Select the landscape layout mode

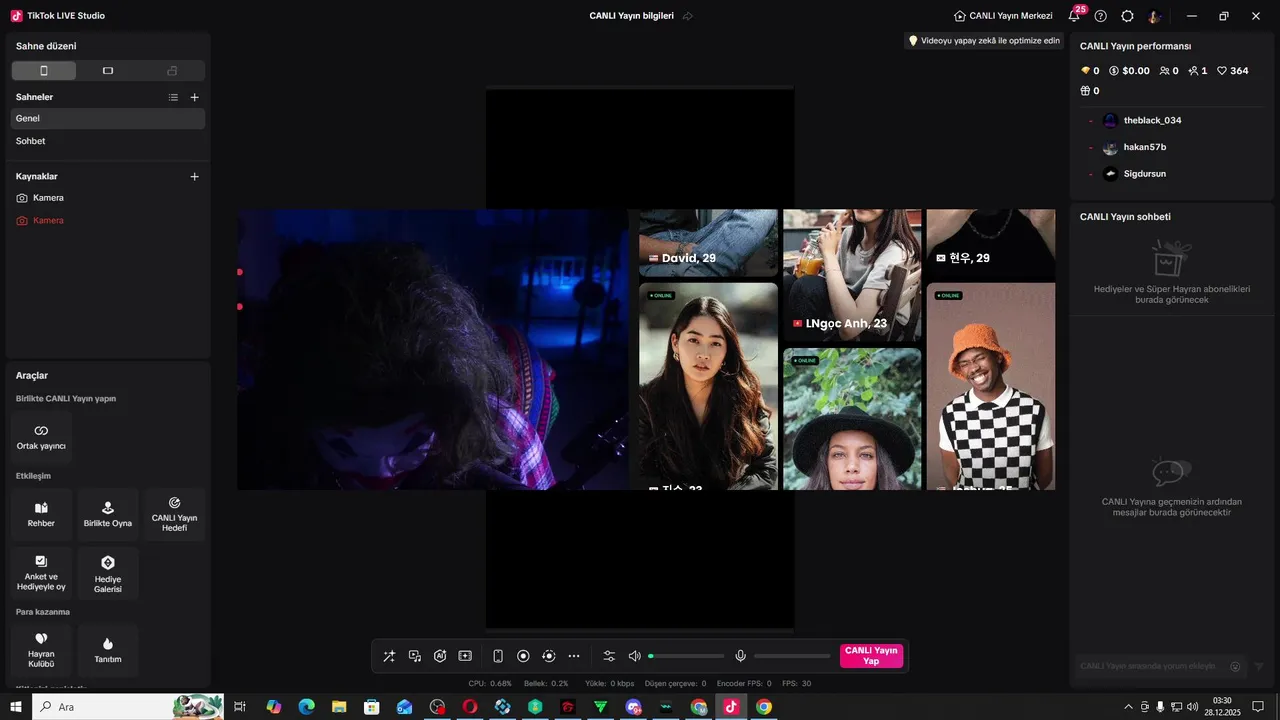click(108, 71)
